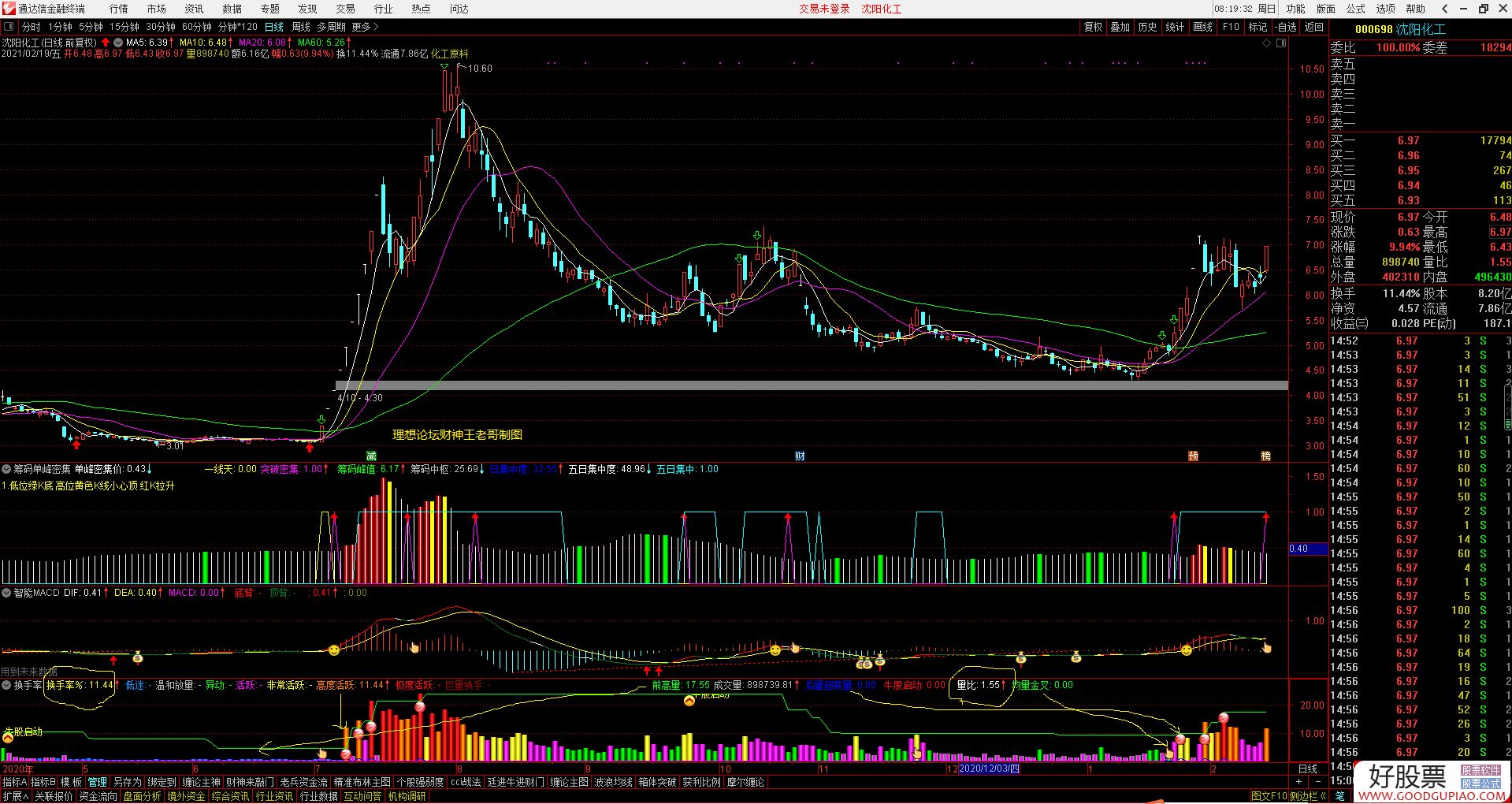
Task: Expand the 筹码单峰密集 indicator settings
Action: point(6,469)
